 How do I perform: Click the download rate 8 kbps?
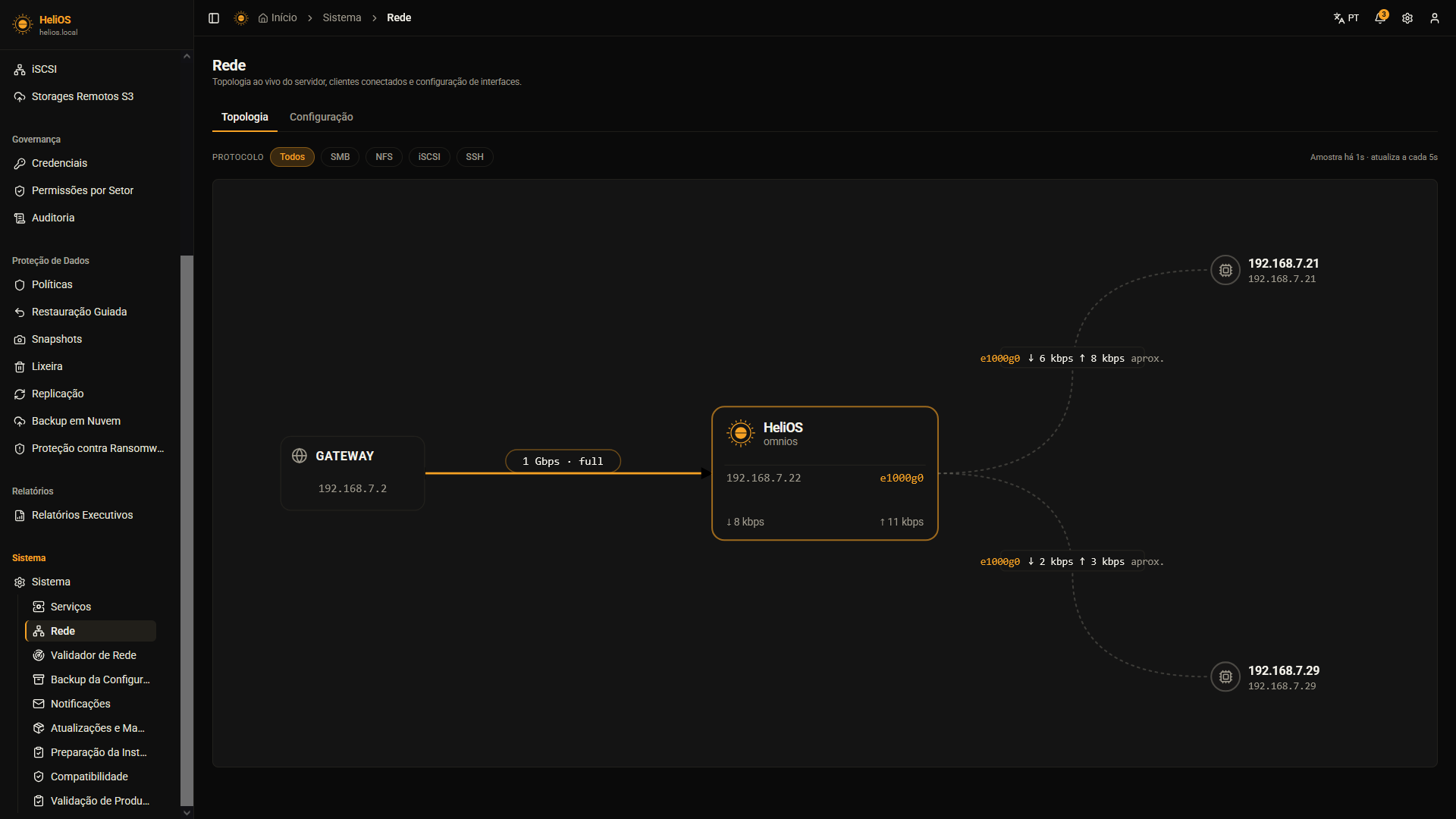point(745,522)
